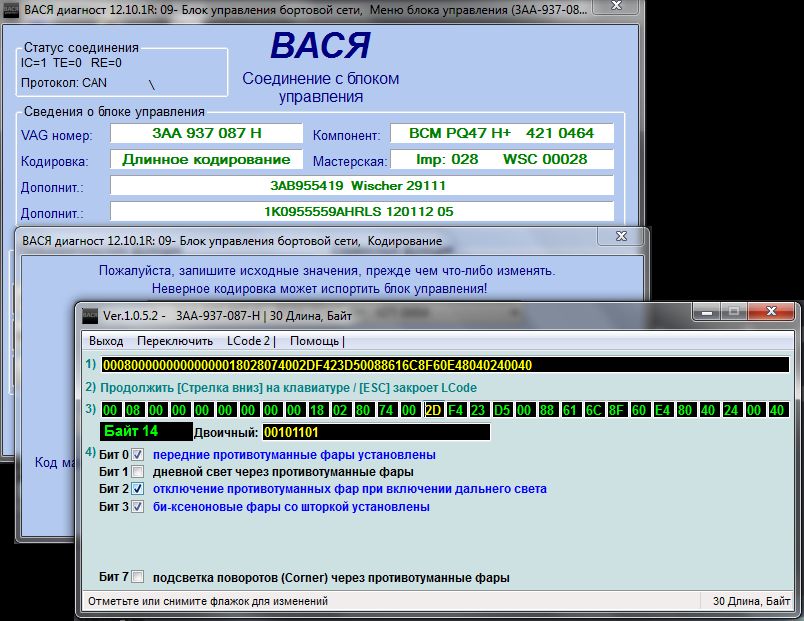The width and height of the screenshot is (804, 621).
Task: Select byte cell 23
Action: [x=478, y=410]
